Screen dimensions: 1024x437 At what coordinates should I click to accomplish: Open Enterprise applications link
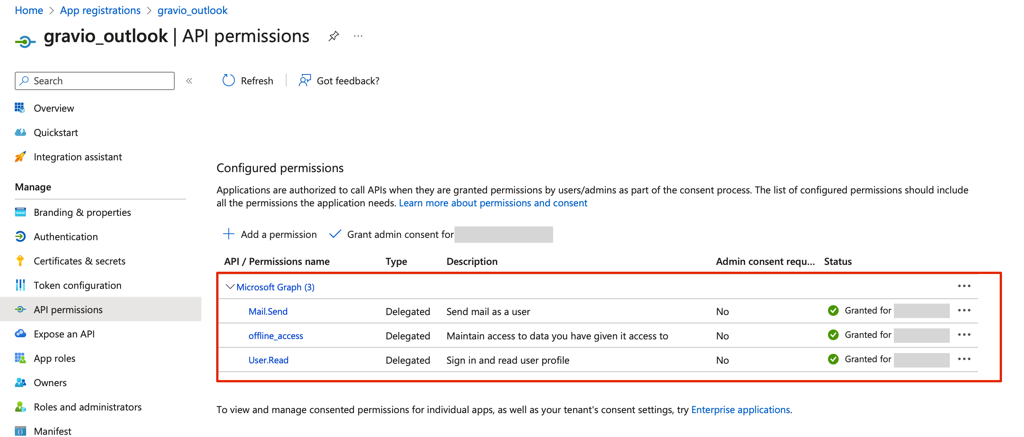tap(741, 410)
